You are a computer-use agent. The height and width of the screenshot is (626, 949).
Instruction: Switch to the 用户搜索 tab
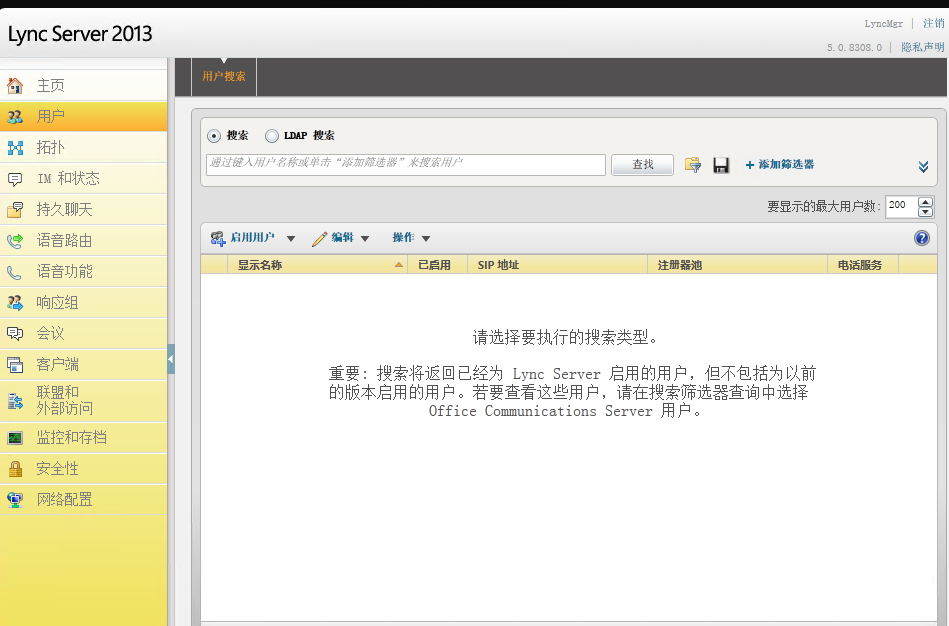[x=224, y=76]
